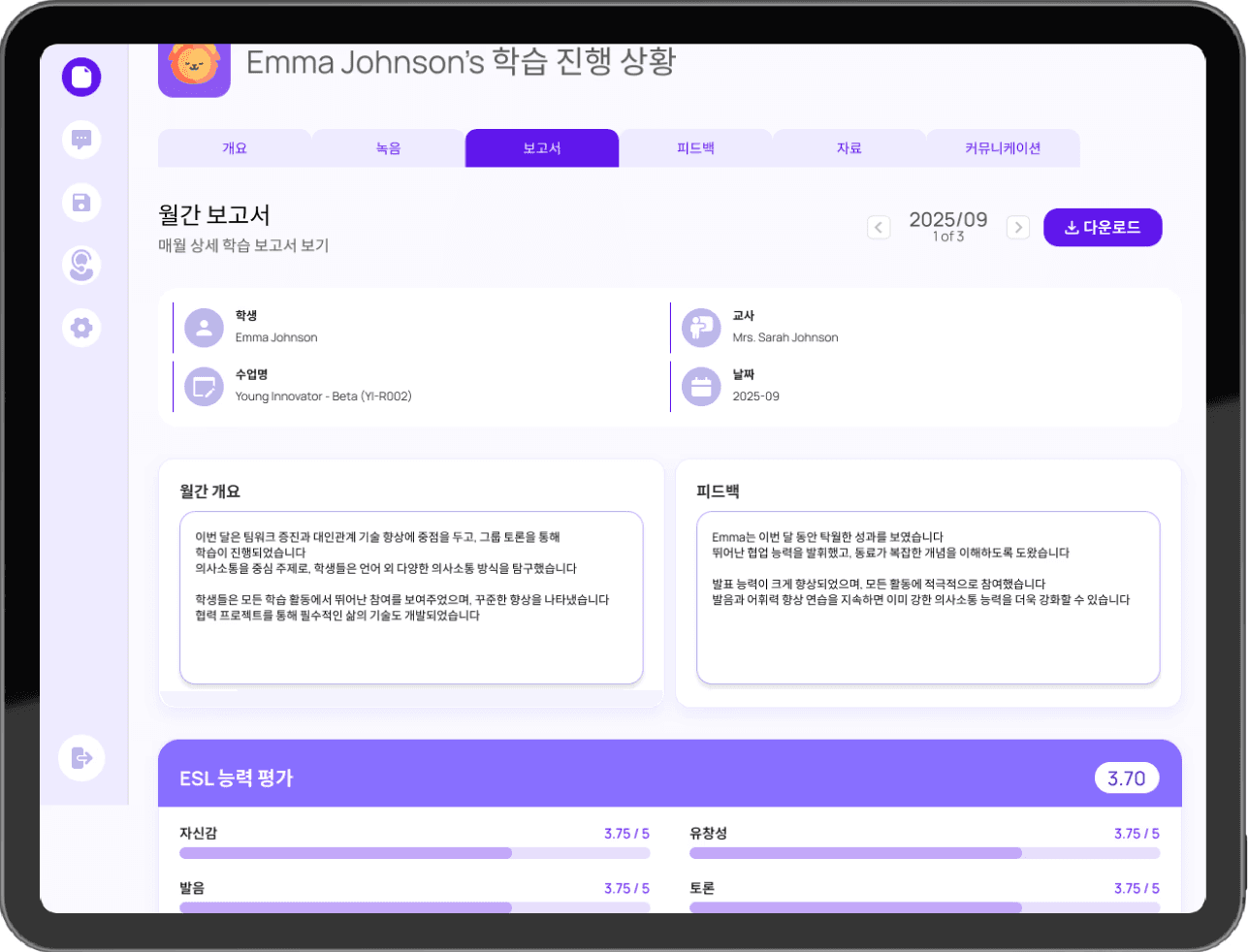
Task: Switch to the 녹음 tab
Action: click(388, 148)
